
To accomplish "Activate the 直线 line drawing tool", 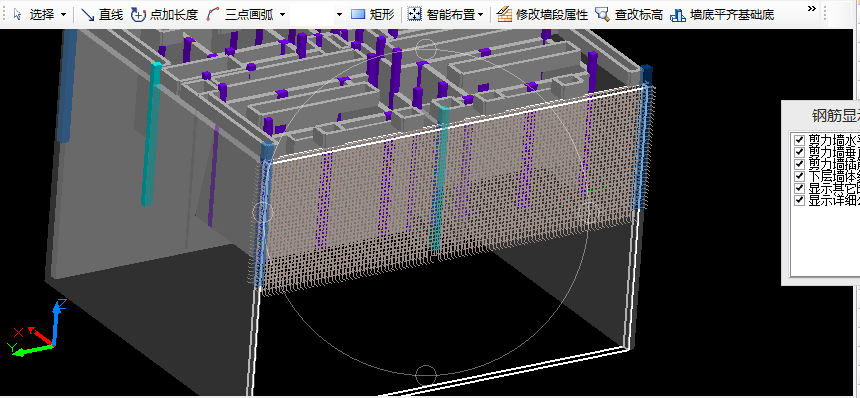I will (x=102, y=15).
